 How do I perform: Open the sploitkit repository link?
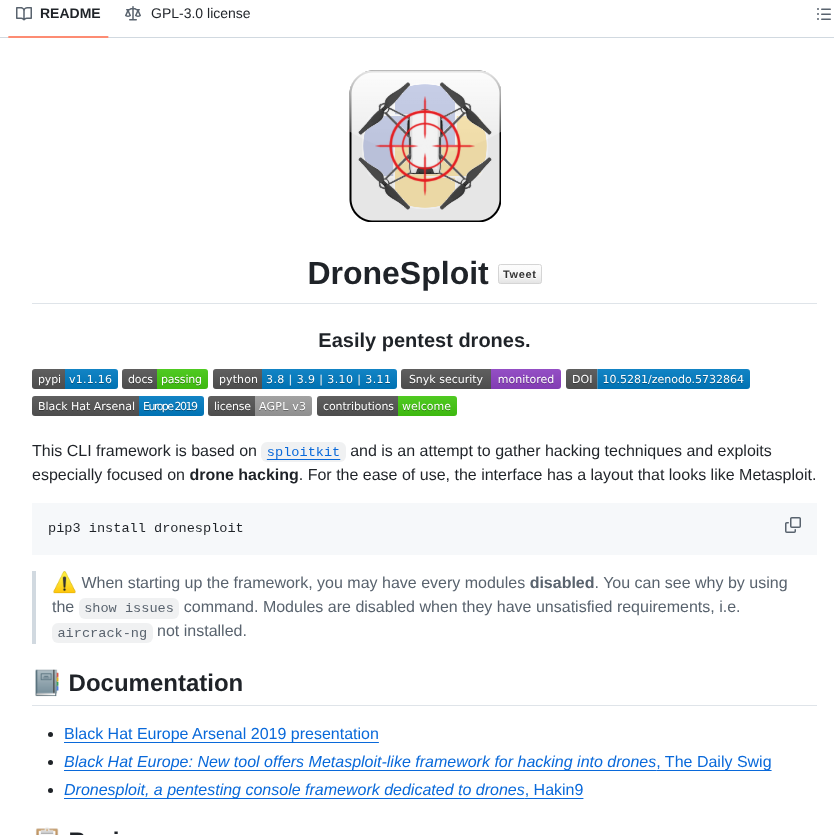302,451
